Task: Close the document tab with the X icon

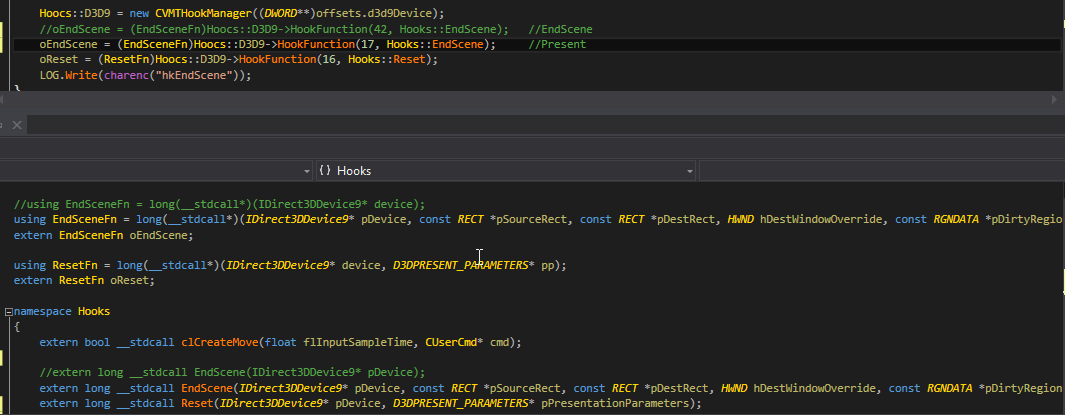Action: (x=17, y=125)
